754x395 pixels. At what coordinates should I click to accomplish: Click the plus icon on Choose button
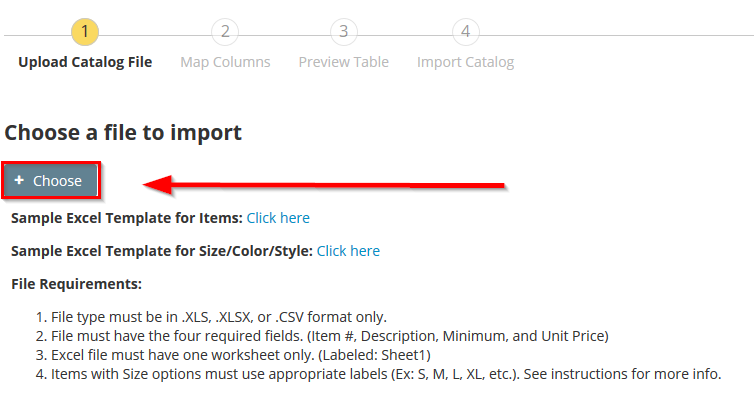pos(19,180)
